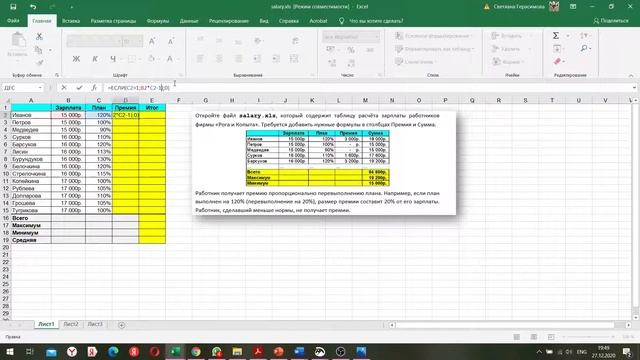Switch to the Вставка tab
The image size is (640, 360).
[x=71, y=21]
